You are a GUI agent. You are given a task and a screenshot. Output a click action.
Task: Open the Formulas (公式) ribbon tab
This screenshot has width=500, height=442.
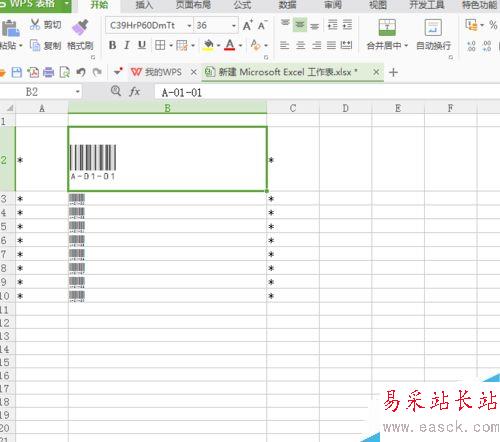point(242,5)
